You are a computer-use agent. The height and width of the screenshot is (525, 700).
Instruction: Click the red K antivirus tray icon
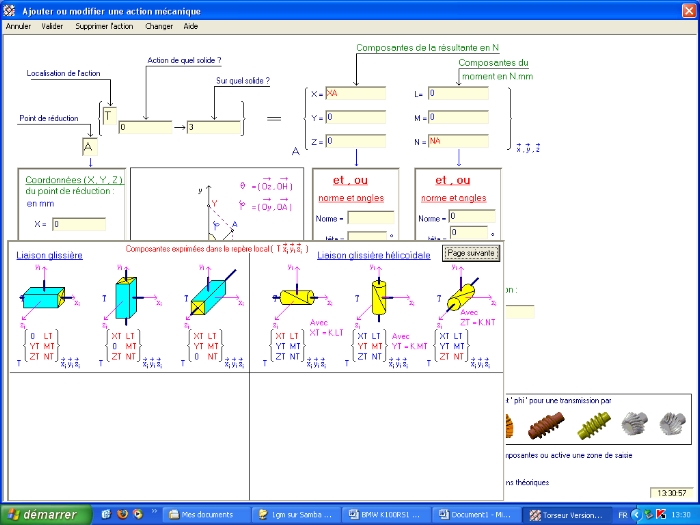(661, 515)
